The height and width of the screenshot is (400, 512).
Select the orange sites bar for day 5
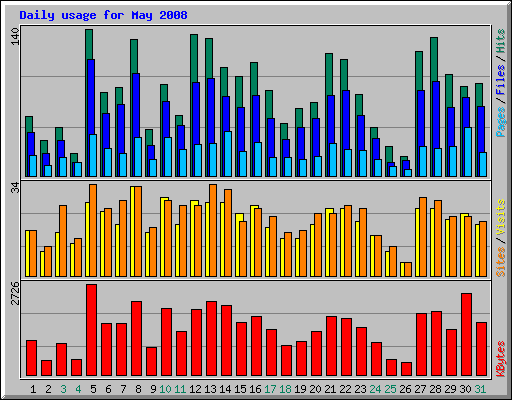point(93,230)
